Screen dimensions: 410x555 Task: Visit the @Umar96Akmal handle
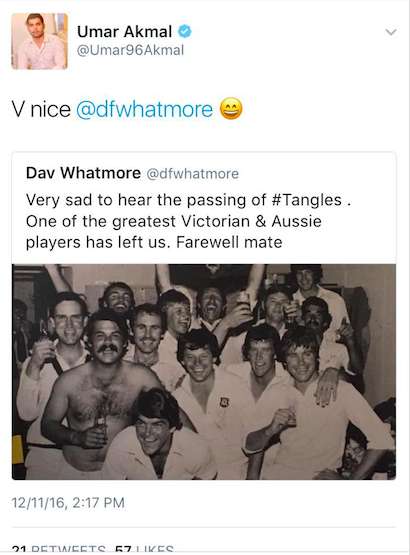tap(130, 50)
